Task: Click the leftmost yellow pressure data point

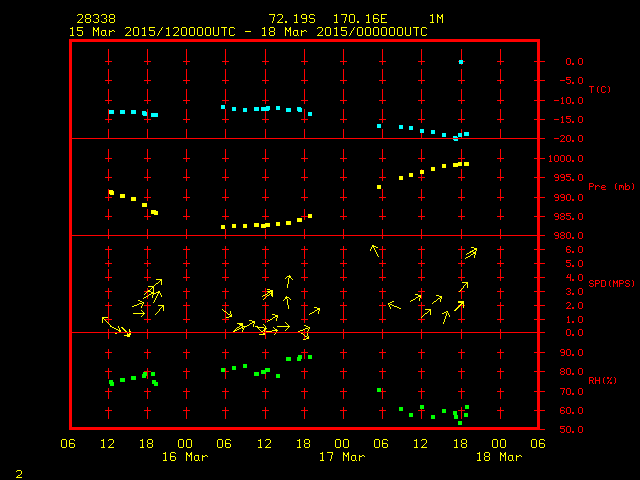Action: [111, 192]
